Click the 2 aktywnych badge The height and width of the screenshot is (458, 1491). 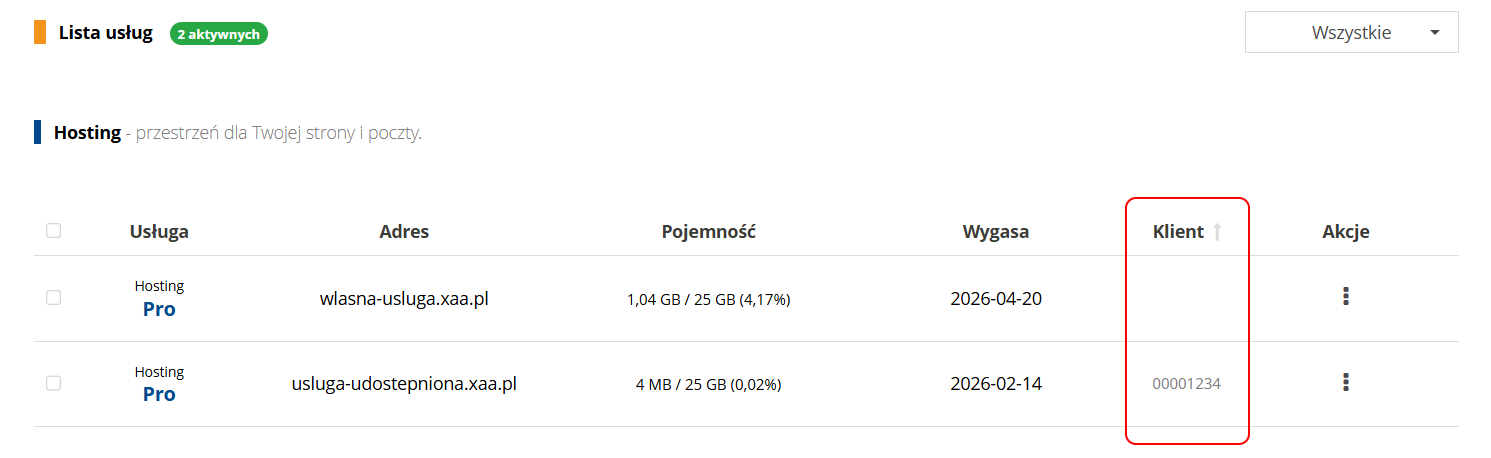point(219,34)
